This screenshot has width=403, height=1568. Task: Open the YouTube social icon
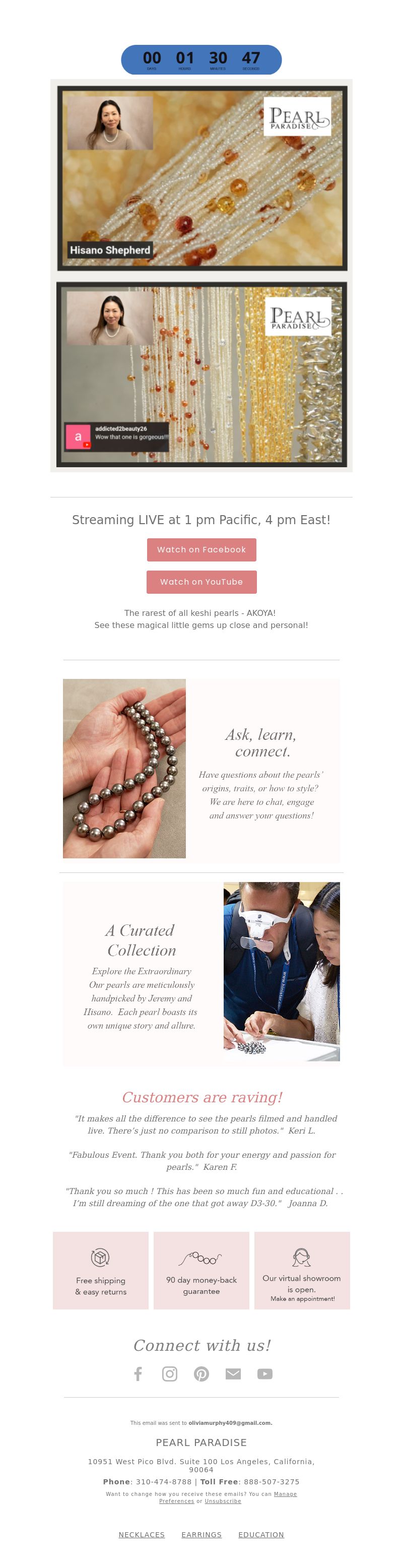(x=265, y=1374)
